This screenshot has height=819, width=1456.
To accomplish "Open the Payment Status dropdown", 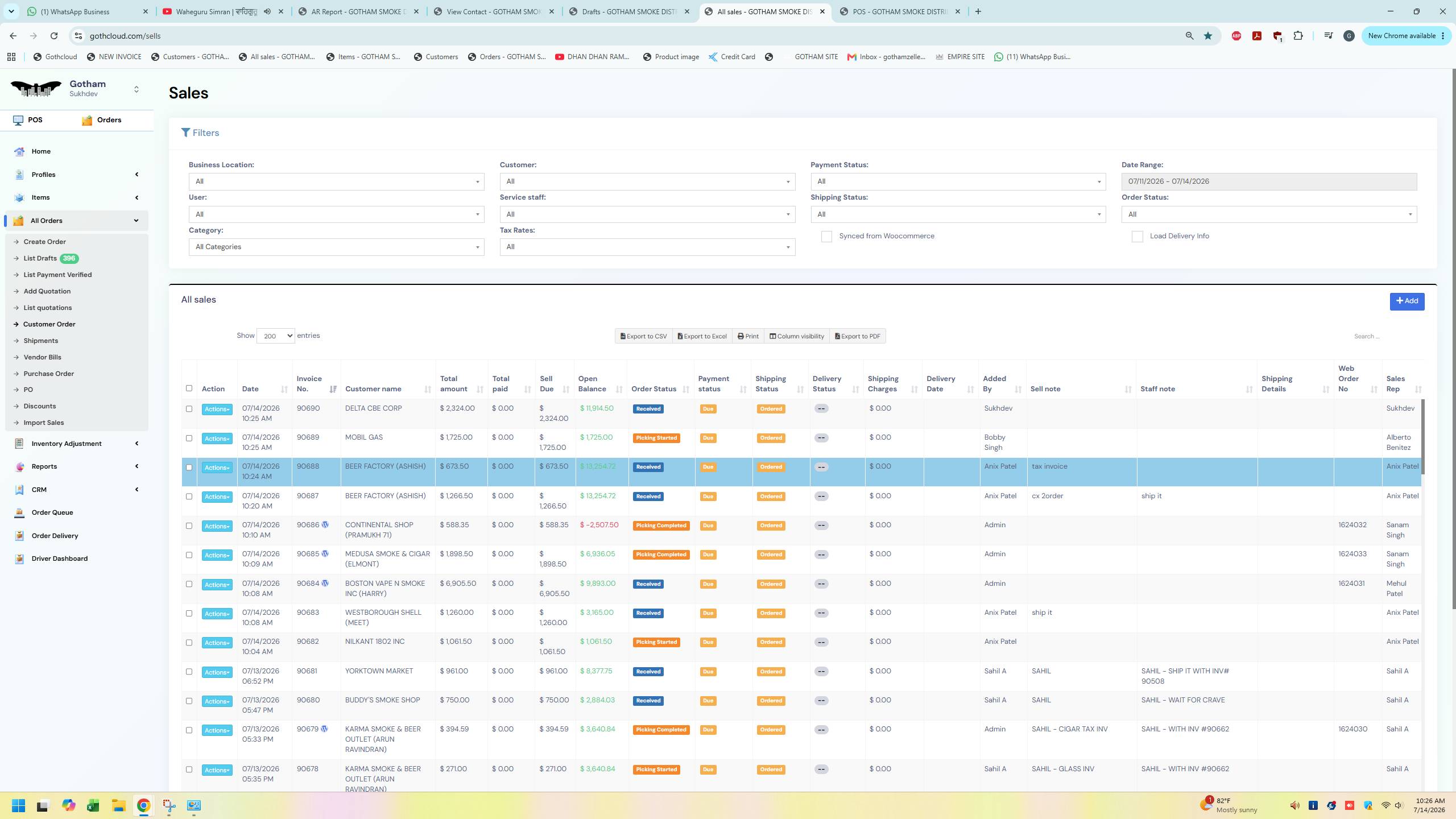I will point(958,181).
